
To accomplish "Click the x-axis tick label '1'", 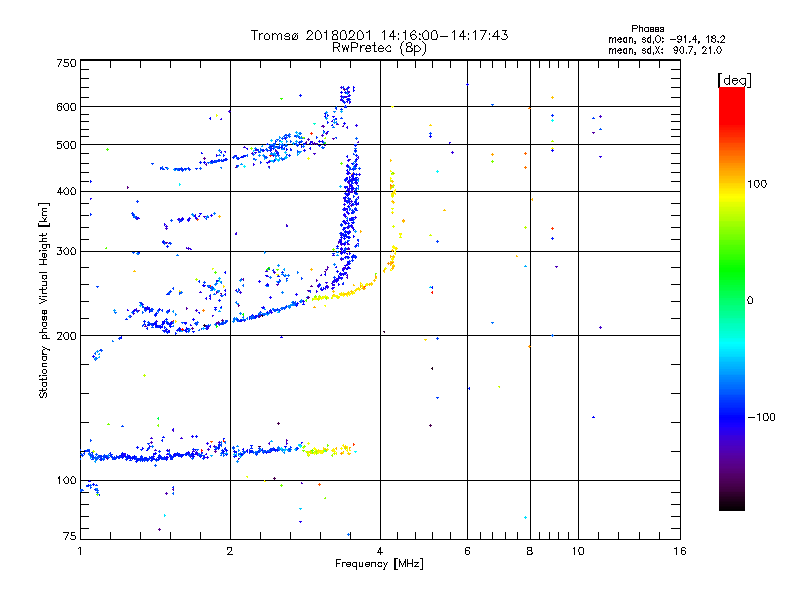I will click(80, 551).
